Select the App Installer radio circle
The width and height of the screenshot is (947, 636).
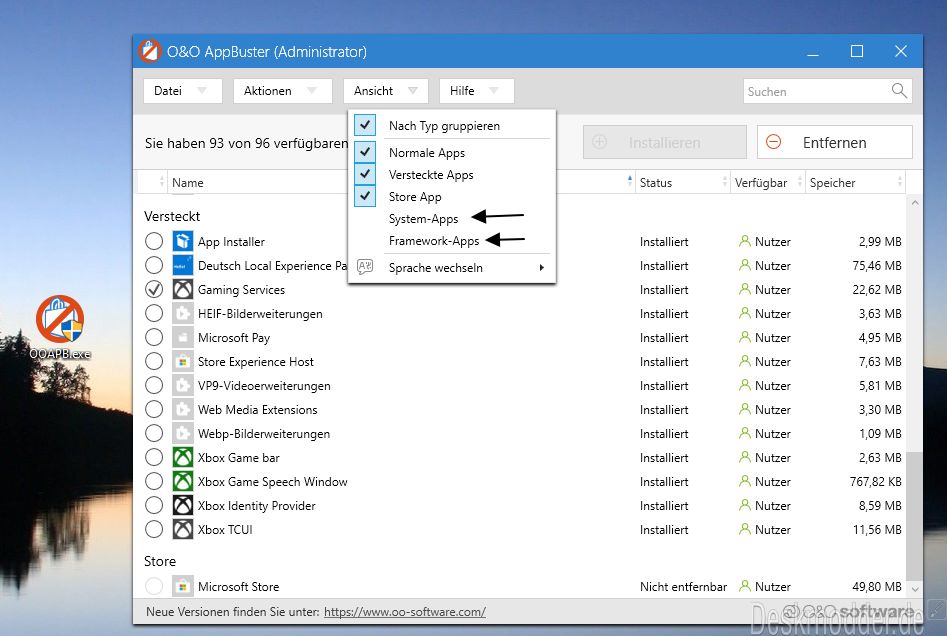click(x=154, y=241)
